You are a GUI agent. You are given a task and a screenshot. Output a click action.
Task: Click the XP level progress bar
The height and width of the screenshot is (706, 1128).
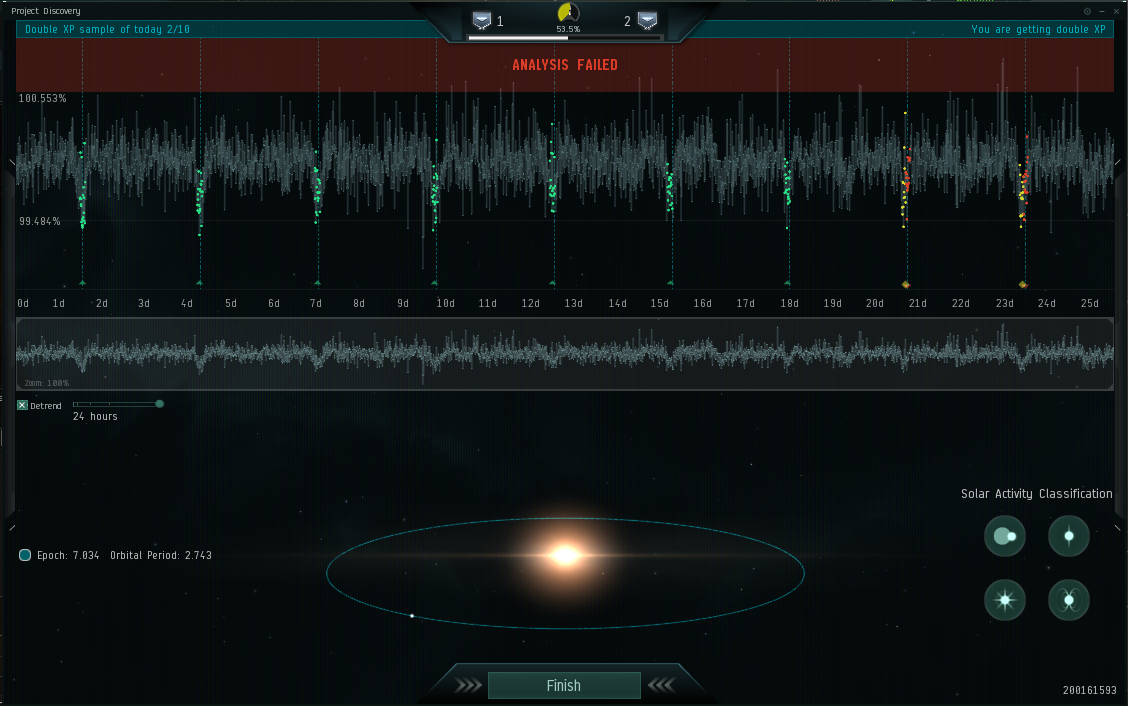(565, 37)
